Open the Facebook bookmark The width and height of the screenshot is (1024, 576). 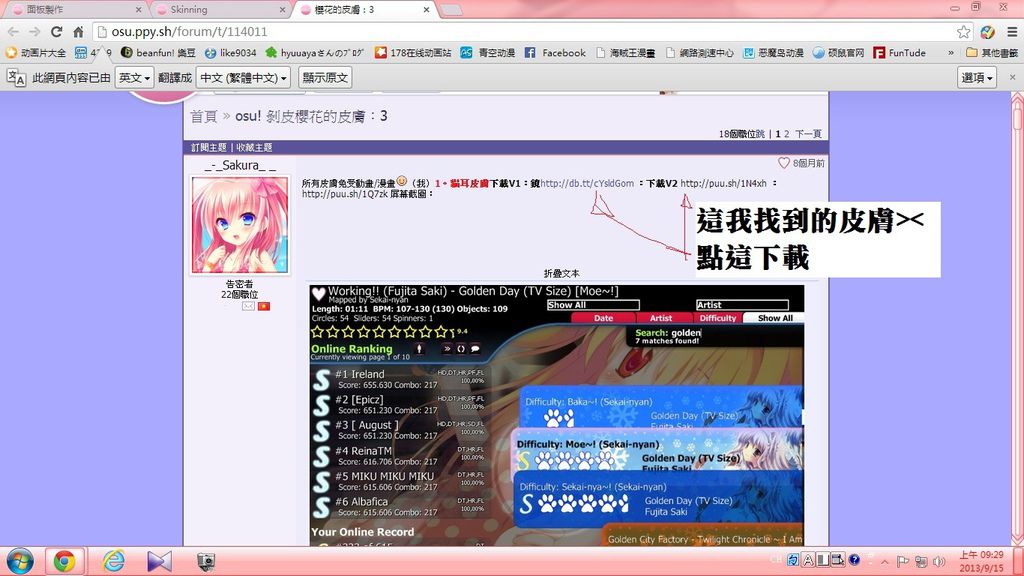[555, 53]
